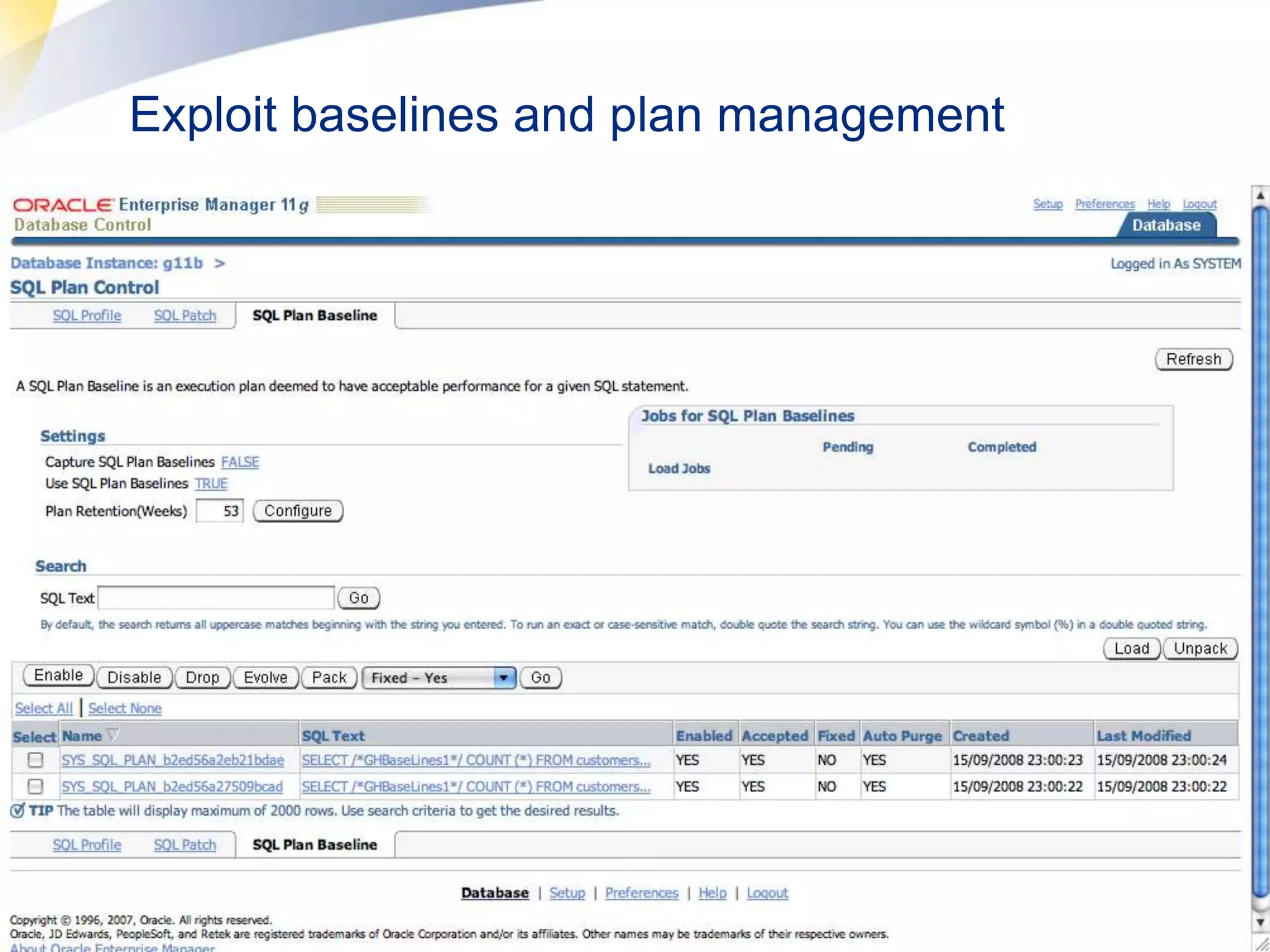
Task: Click the TRUE link for Use Baselines
Action: [x=211, y=483]
